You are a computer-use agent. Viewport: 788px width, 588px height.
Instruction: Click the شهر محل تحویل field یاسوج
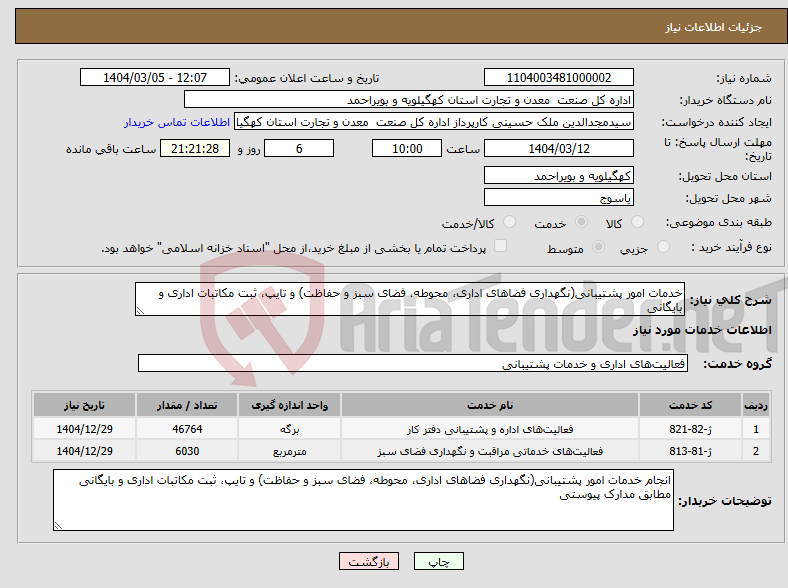tap(558, 197)
